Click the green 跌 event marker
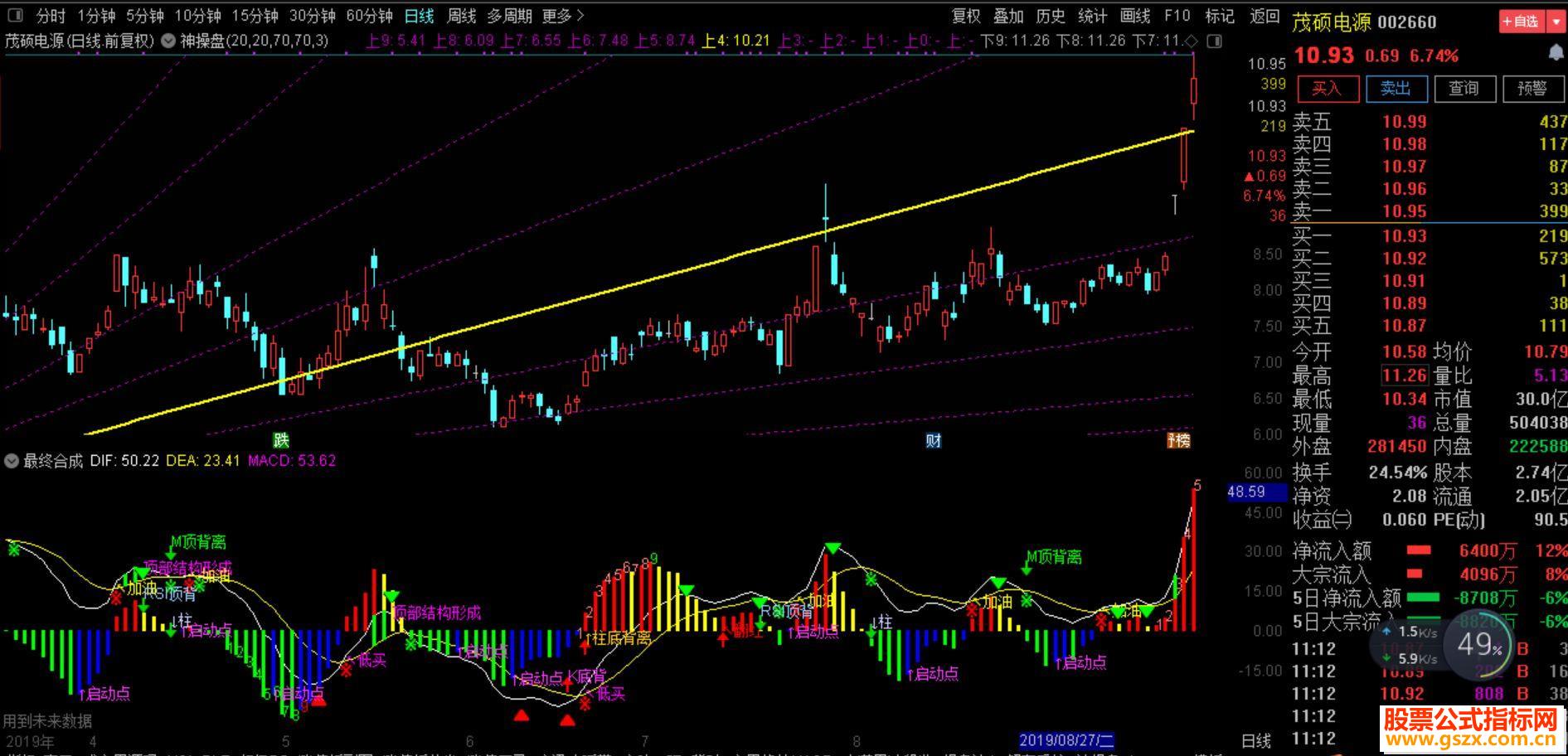Image resolution: width=1568 pixels, height=756 pixels. click(x=281, y=440)
